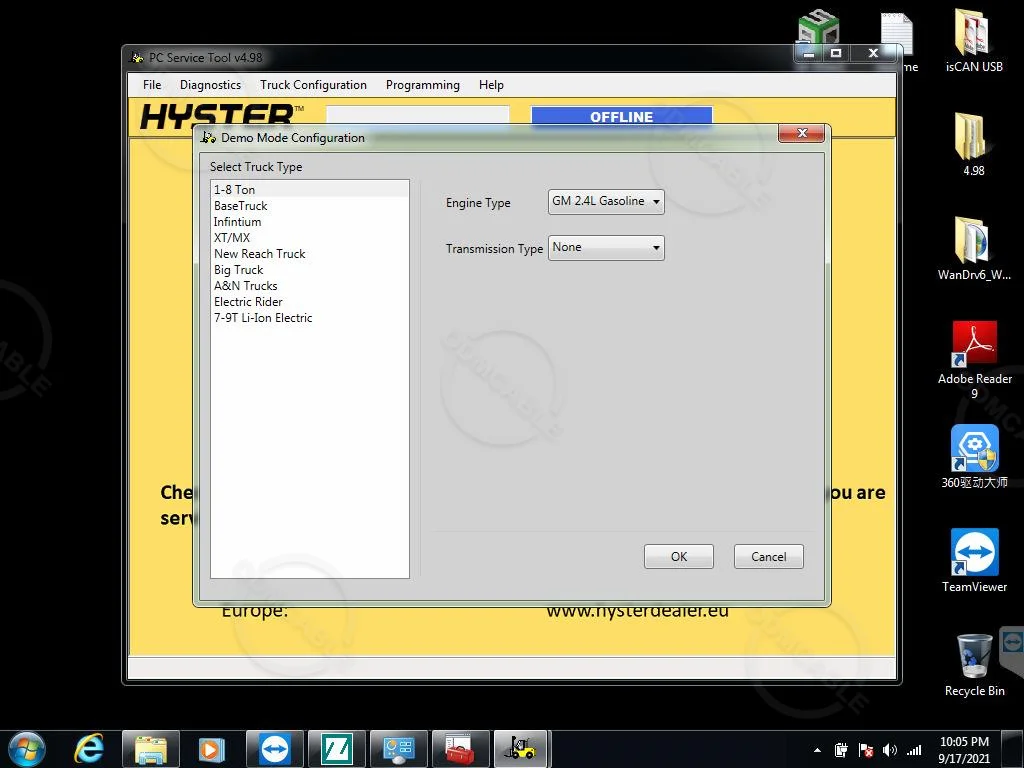
Task: Open the File menu
Action: [x=152, y=85]
